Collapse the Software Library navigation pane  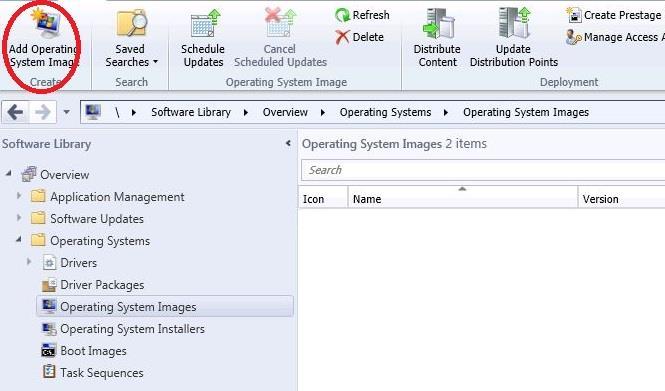pos(288,144)
